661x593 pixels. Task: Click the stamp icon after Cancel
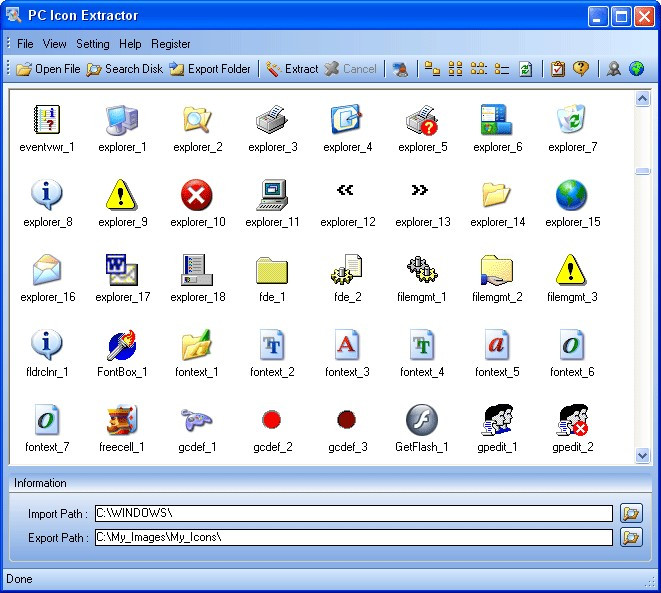tap(400, 69)
